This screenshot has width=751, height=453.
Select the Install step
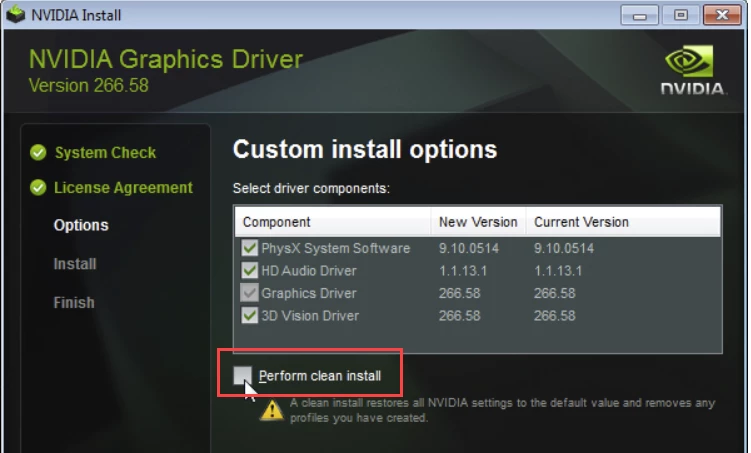(75, 264)
